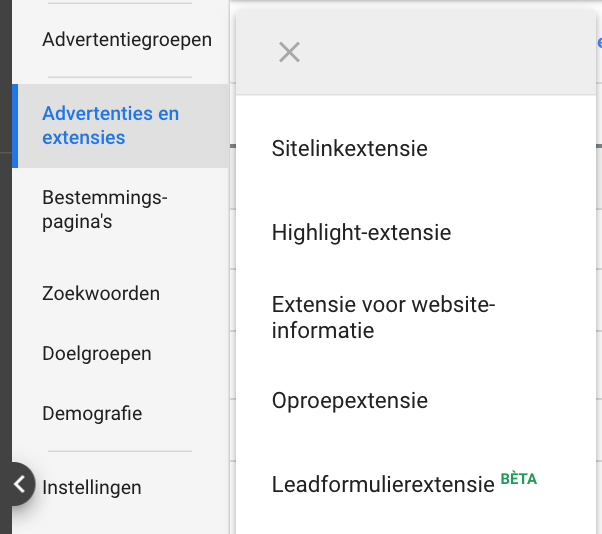Open Instellingen from the sidebar
The image size is (602, 534).
point(92,488)
